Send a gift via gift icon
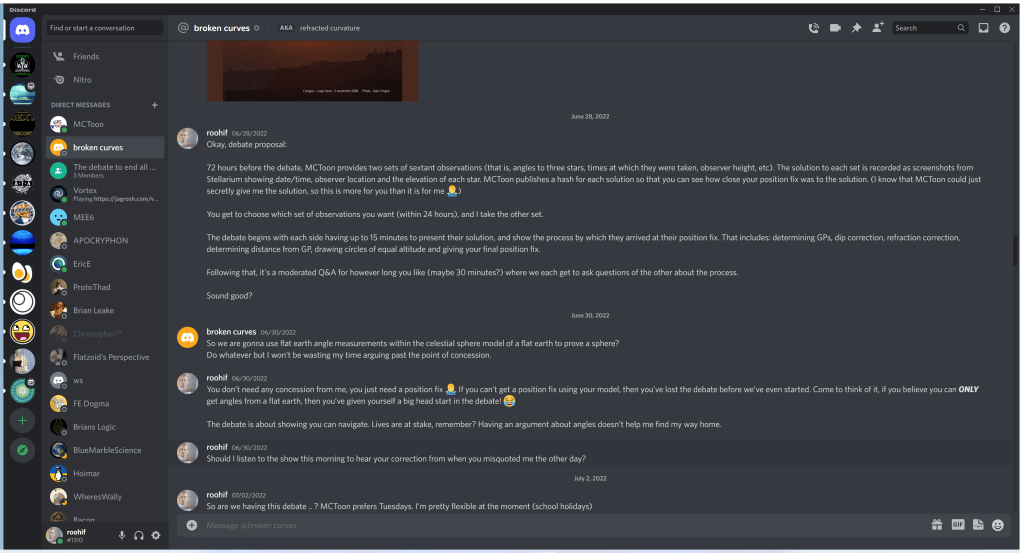Image resolution: width=1023 pixels, height=553 pixels. [x=937, y=525]
